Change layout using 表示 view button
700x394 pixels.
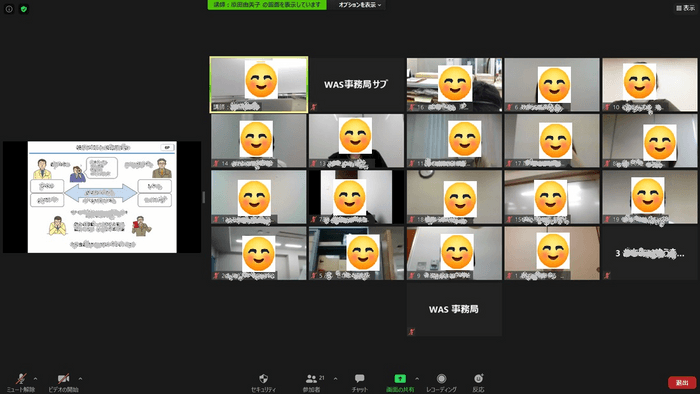click(685, 8)
